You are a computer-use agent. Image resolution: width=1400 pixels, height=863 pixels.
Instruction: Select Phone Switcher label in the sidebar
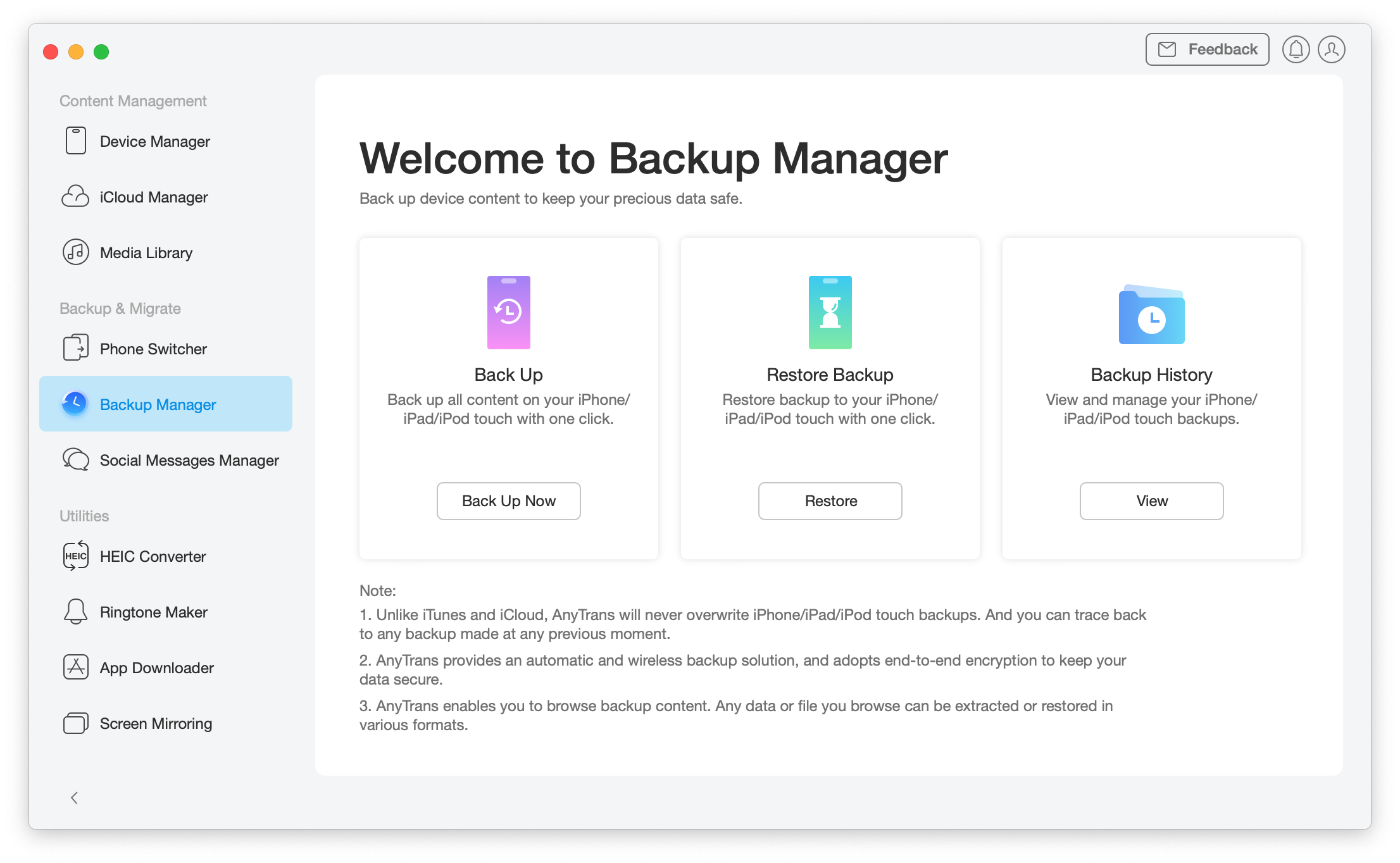click(153, 349)
